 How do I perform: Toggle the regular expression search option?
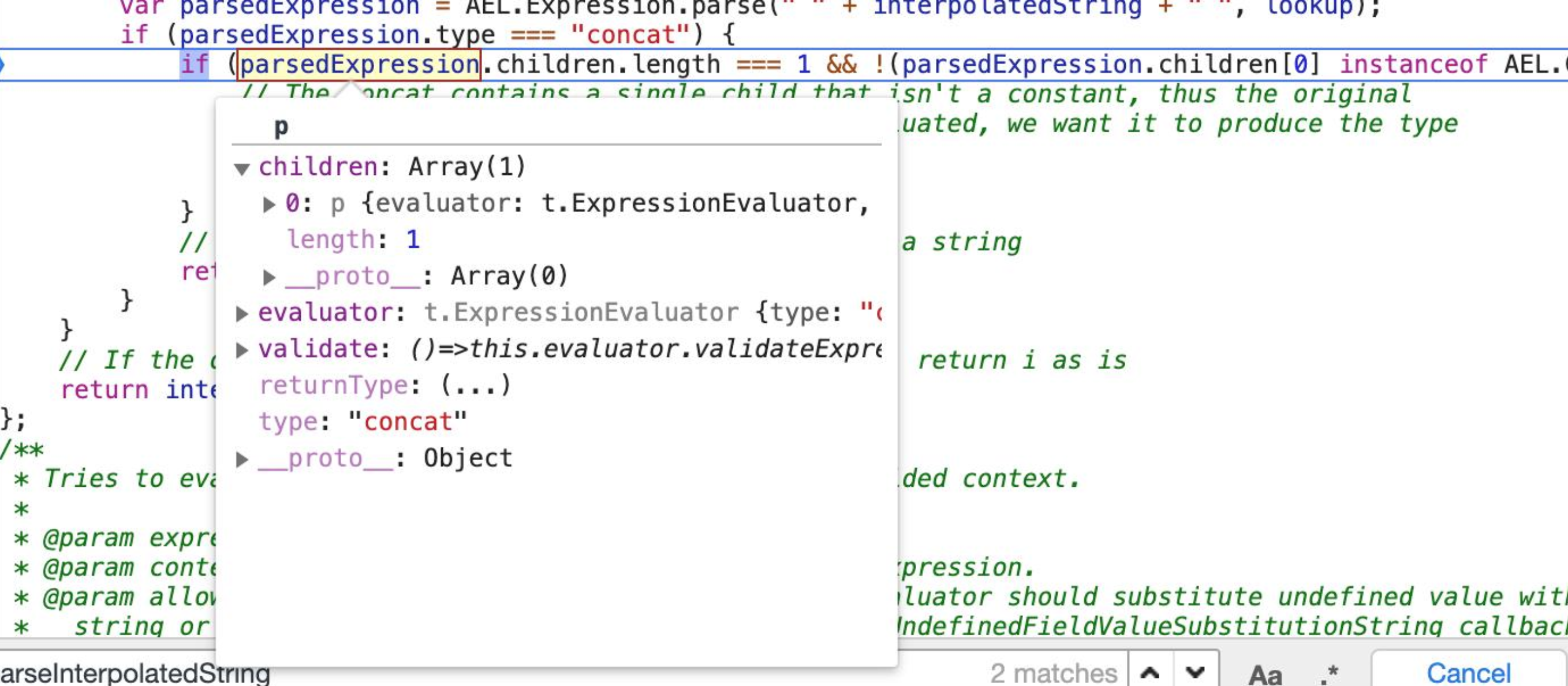coord(1330,673)
